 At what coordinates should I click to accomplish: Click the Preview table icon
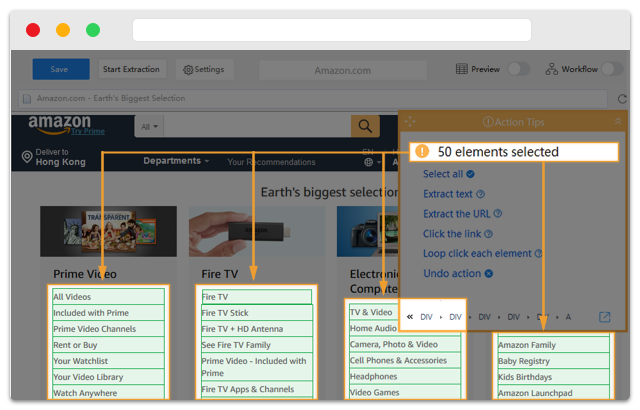(462, 69)
